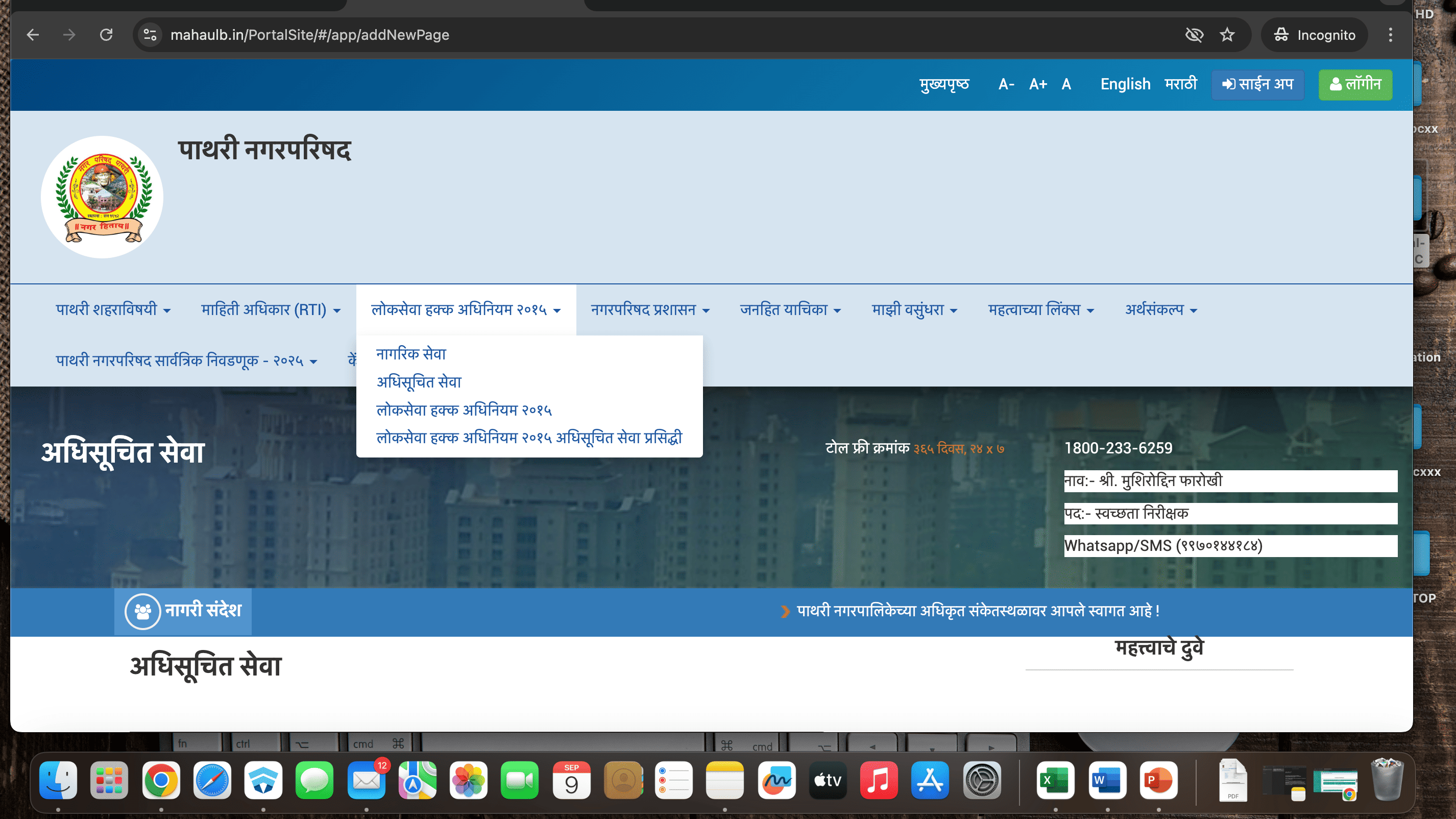Open Microsoft Excel from the dock
Viewport: 1456px width, 819px height.
[x=1055, y=781]
